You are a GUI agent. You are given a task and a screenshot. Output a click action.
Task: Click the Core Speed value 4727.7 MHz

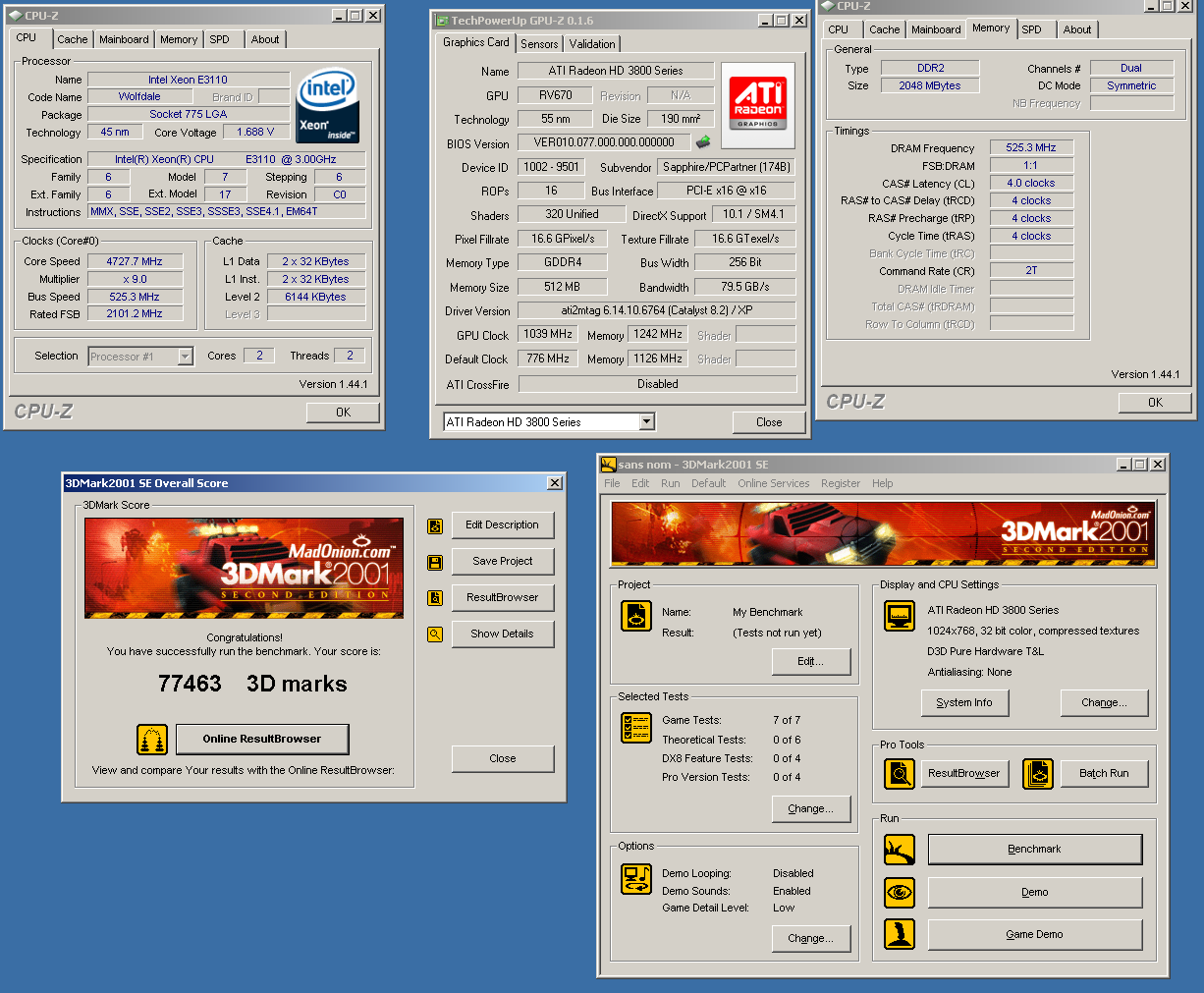(x=135, y=261)
